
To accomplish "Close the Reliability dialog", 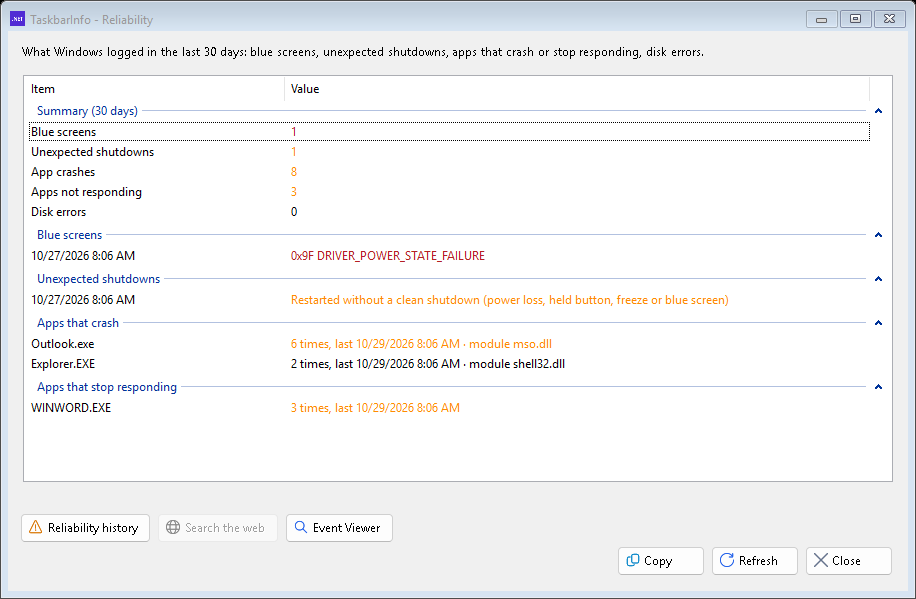I will pyautogui.click(x=849, y=561).
